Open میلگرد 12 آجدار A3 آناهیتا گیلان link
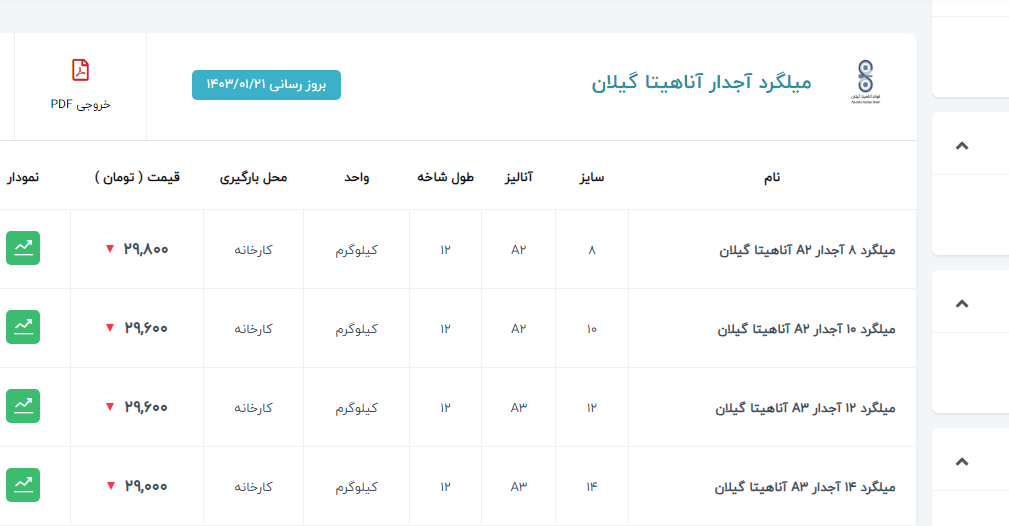1009x526 pixels. pos(805,407)
